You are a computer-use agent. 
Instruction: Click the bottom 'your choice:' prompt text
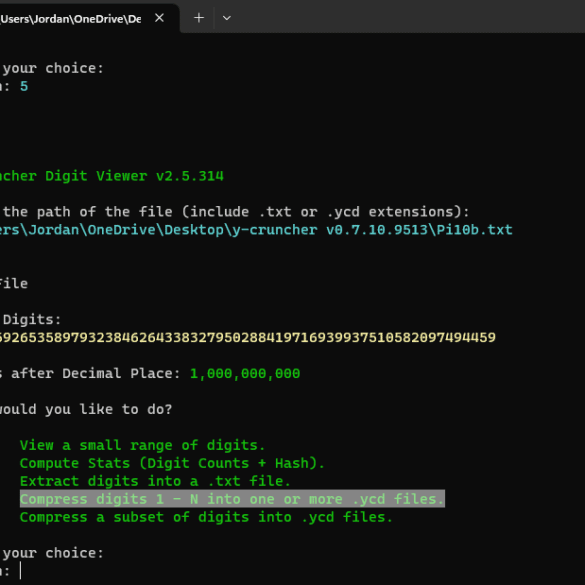[x=53, y=553]
